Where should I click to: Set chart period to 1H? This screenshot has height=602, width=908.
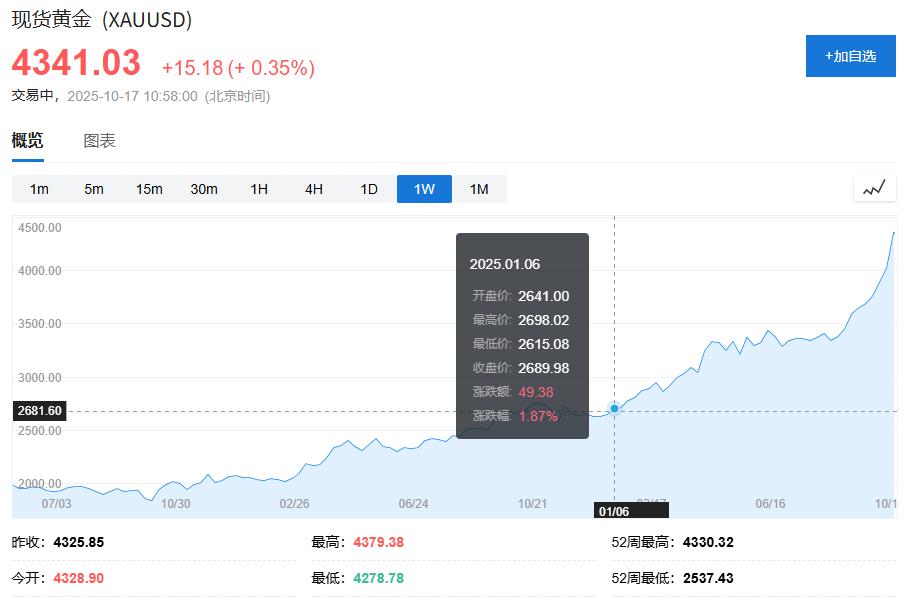point(259,189)
